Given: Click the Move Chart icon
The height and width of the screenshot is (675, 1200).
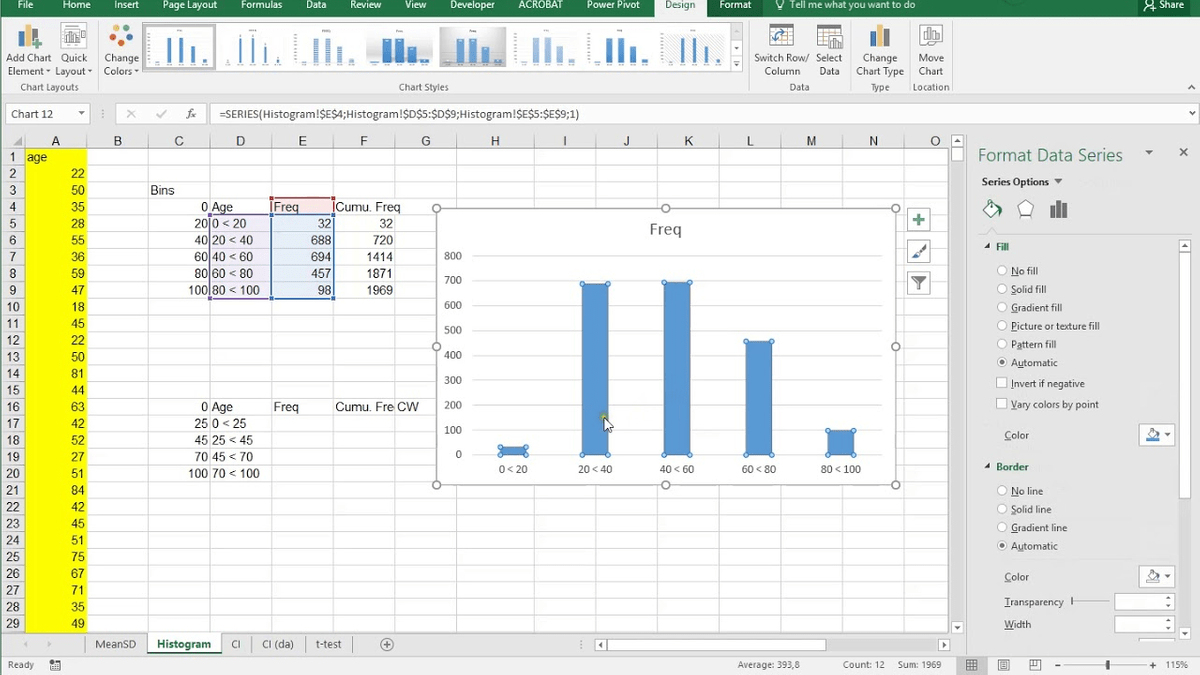Looking at the screenshot, I should click(930, 38).
